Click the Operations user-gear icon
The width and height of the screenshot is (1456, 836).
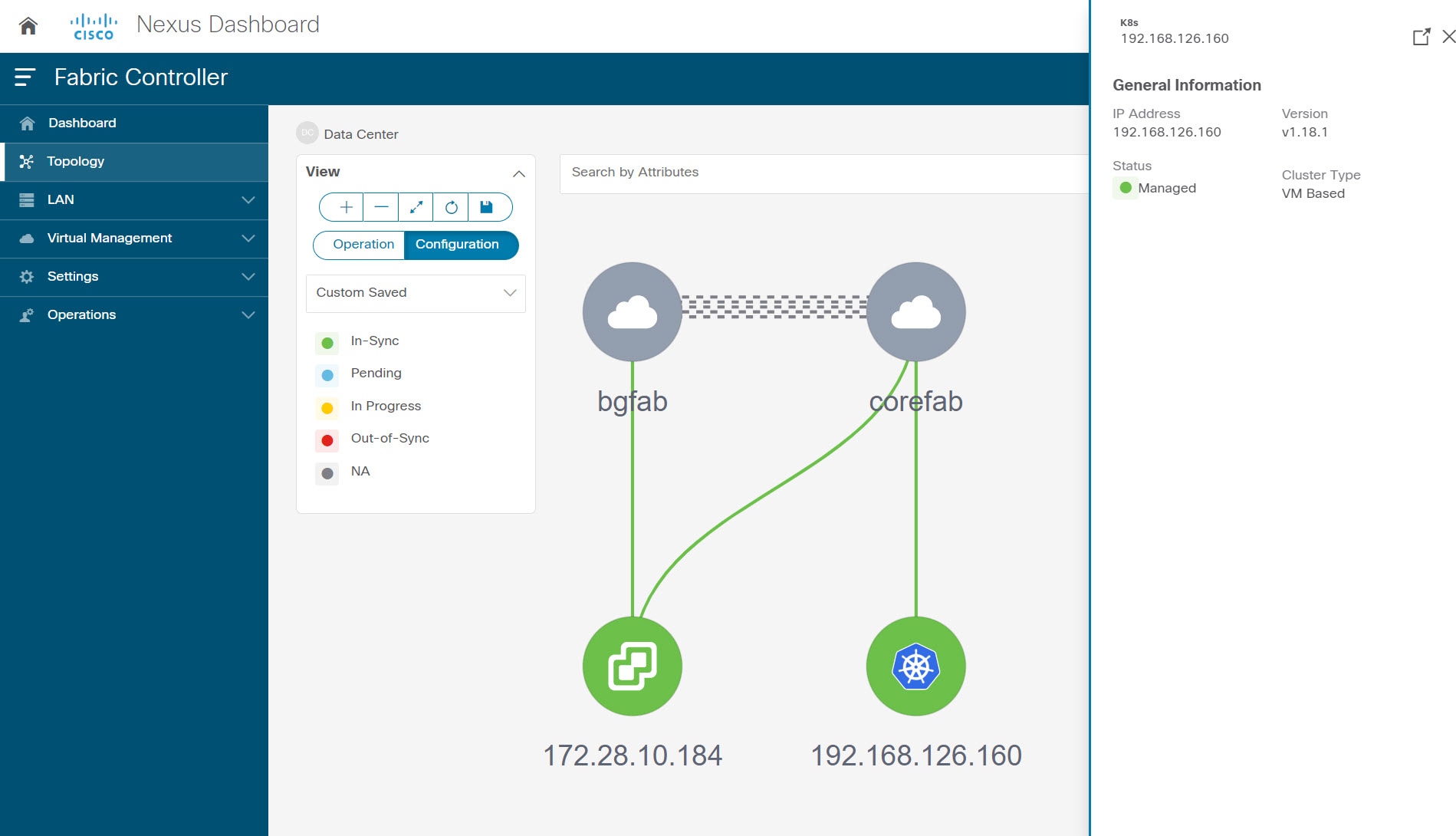click(27, 315)
